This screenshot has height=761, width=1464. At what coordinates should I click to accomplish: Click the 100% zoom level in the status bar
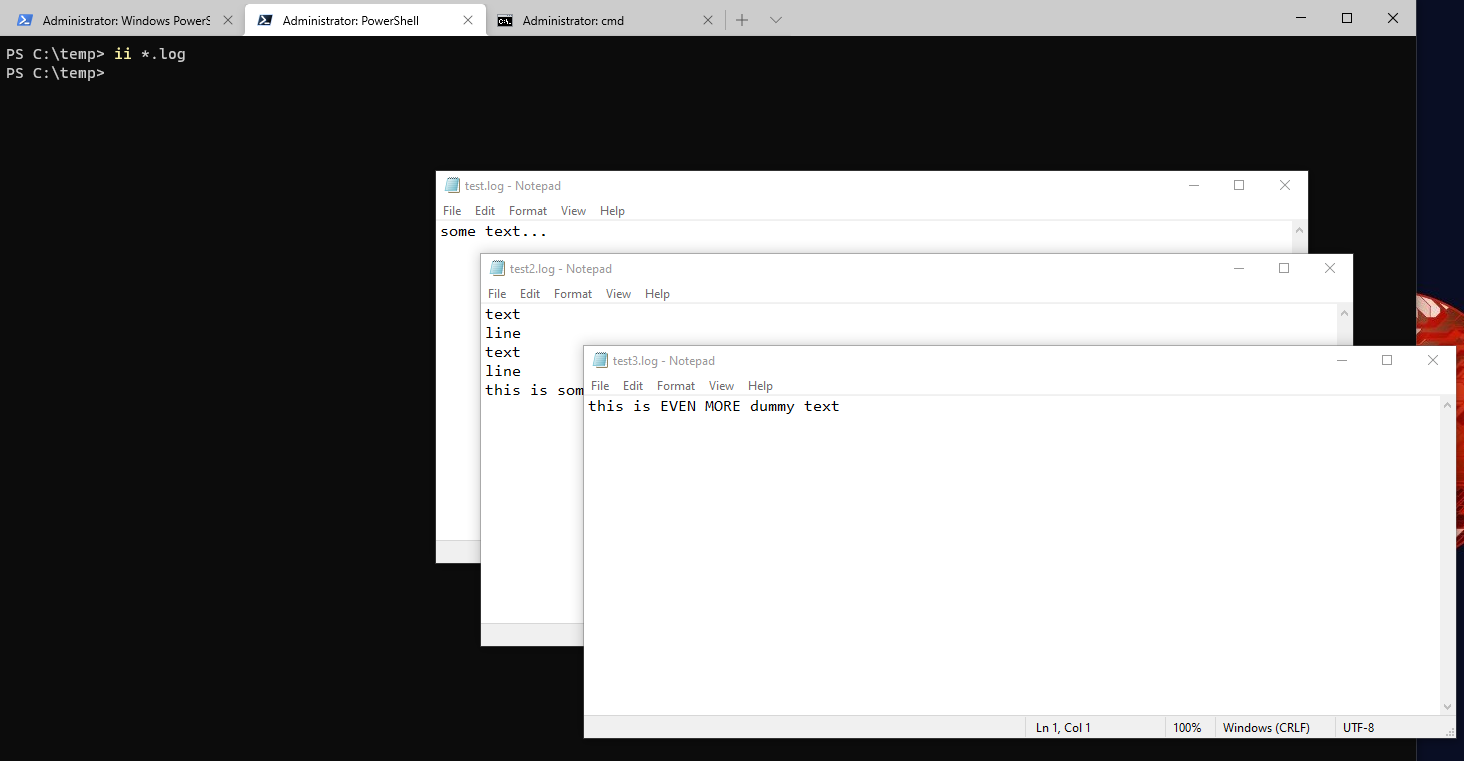tap(1187, 727)
